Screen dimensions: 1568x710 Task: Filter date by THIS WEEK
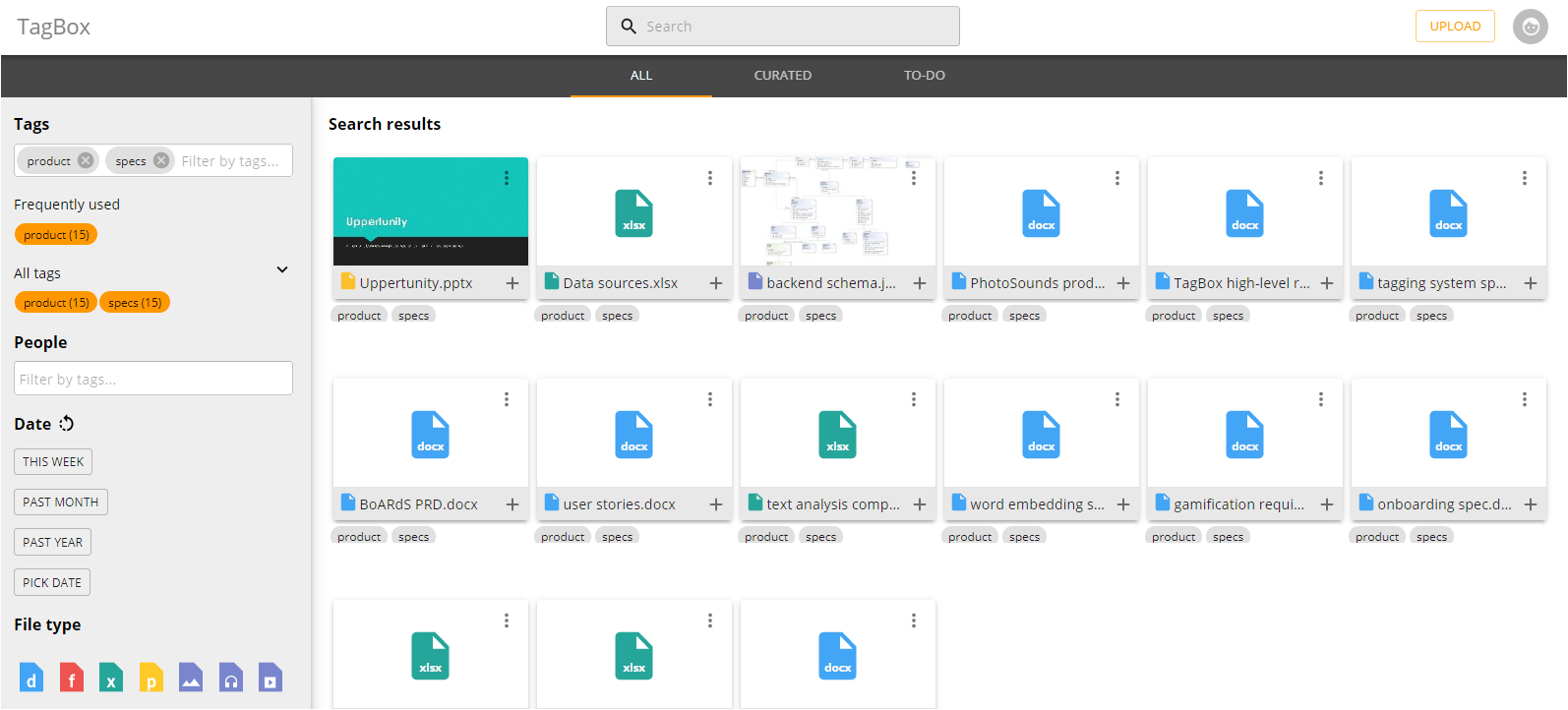[x=53, y=462]
